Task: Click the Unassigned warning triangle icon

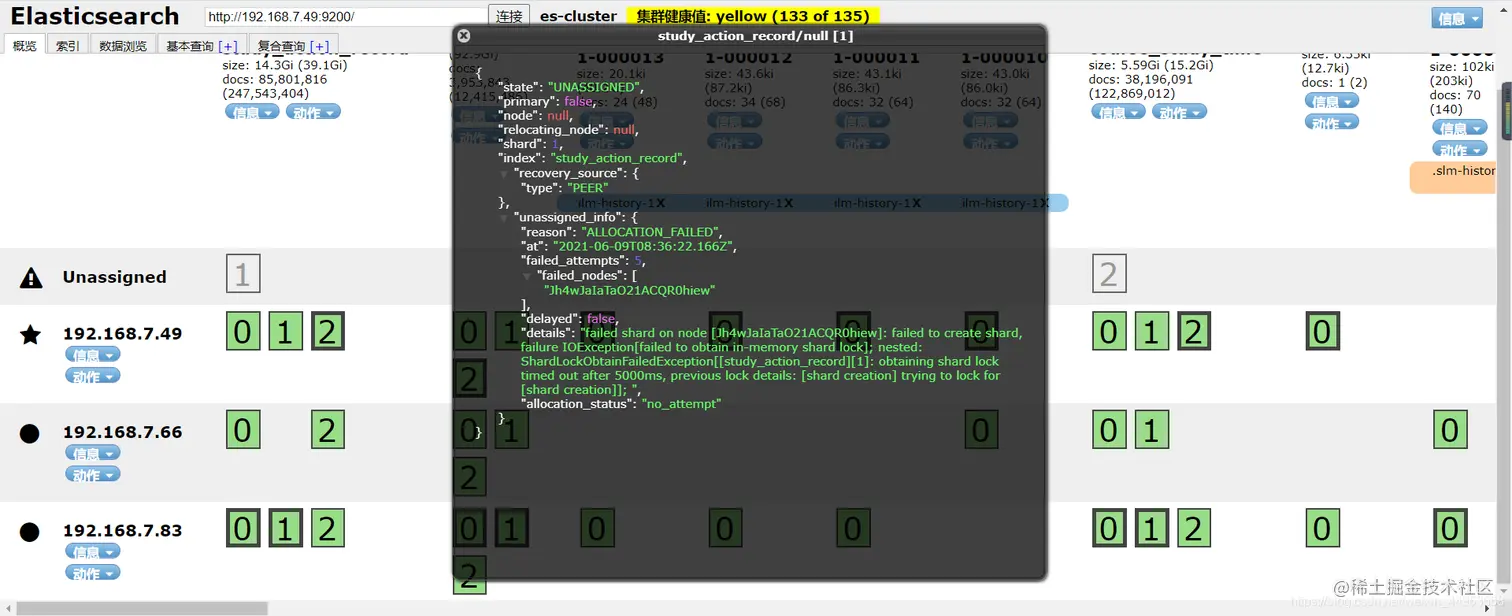Action: pos(31,277)
